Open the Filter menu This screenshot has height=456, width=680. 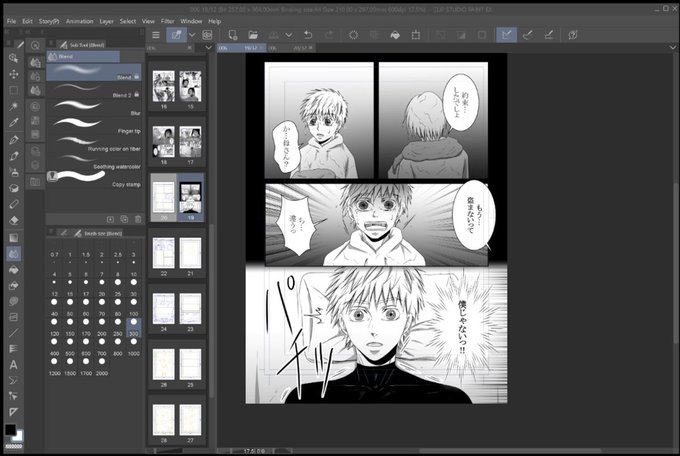[167, 21]
